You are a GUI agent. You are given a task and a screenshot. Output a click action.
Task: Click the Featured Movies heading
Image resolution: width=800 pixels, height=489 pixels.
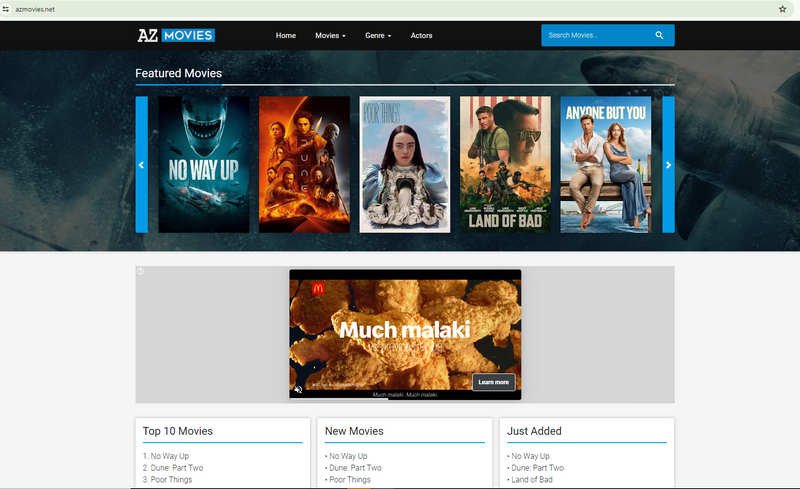179,73
